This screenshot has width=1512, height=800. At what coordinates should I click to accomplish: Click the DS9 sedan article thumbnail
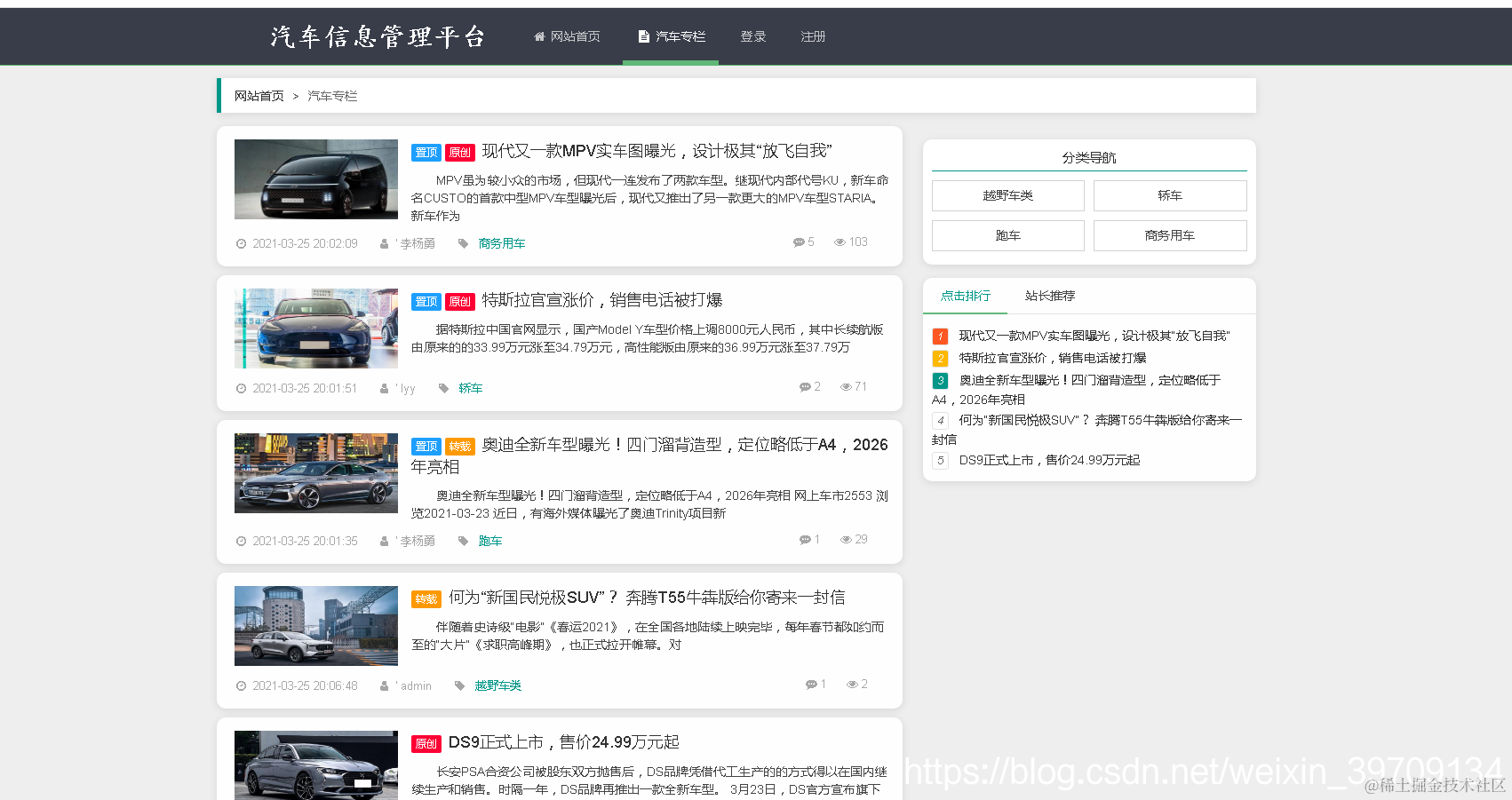[x=316, y=765]
